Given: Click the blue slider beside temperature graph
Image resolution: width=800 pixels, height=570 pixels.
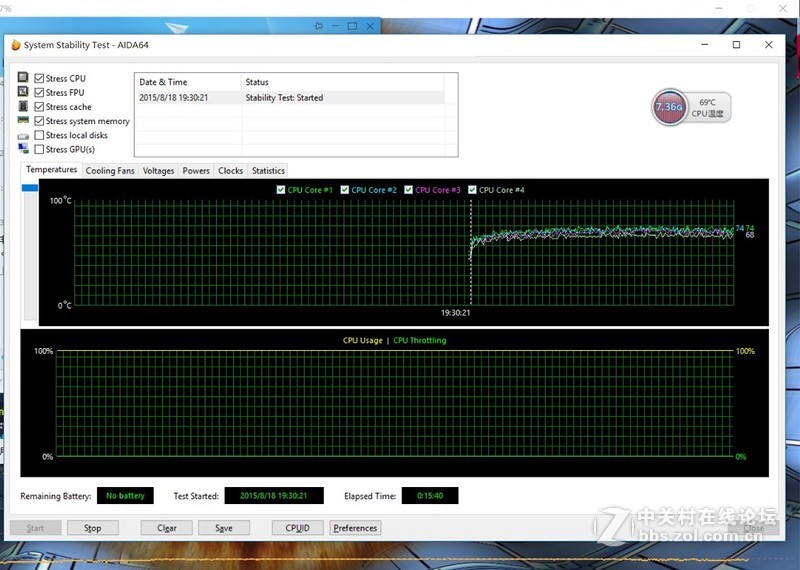Looking at the screenshot, I should click(30, 188).
